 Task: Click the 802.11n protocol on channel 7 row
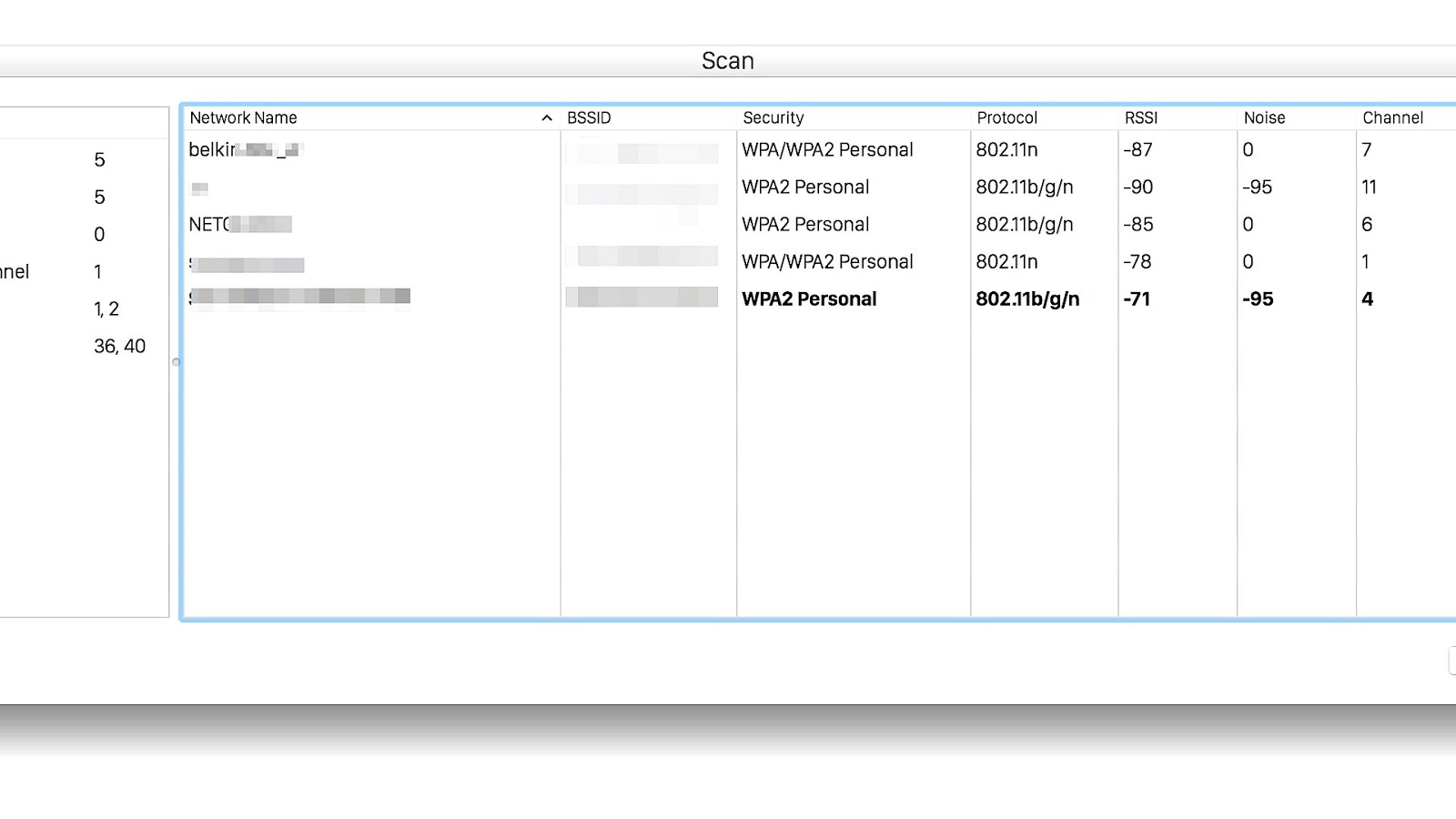point(1006,150)
